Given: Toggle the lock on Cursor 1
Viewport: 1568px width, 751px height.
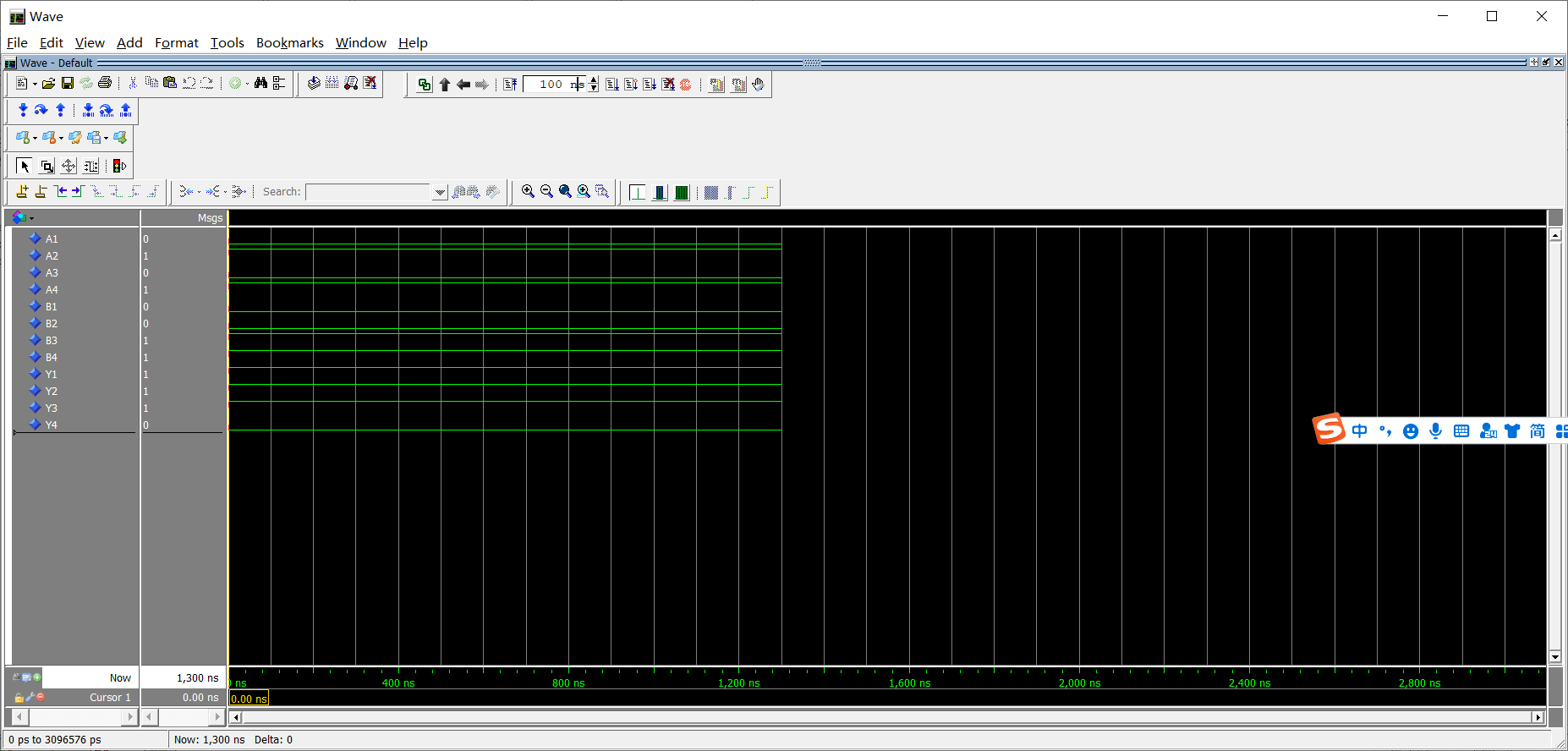Looking at the screenshot, I should coord(19,698).
